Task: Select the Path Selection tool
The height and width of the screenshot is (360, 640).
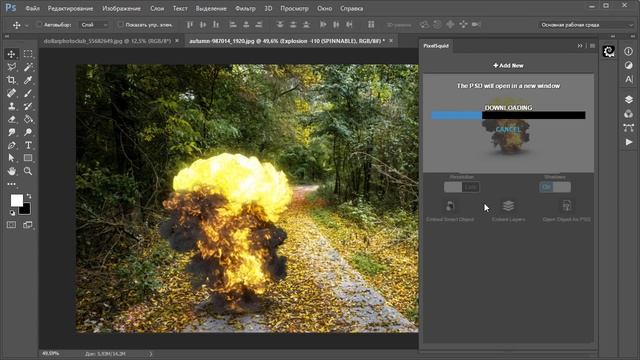Action: pyautogui.click(x=11, y=158)
